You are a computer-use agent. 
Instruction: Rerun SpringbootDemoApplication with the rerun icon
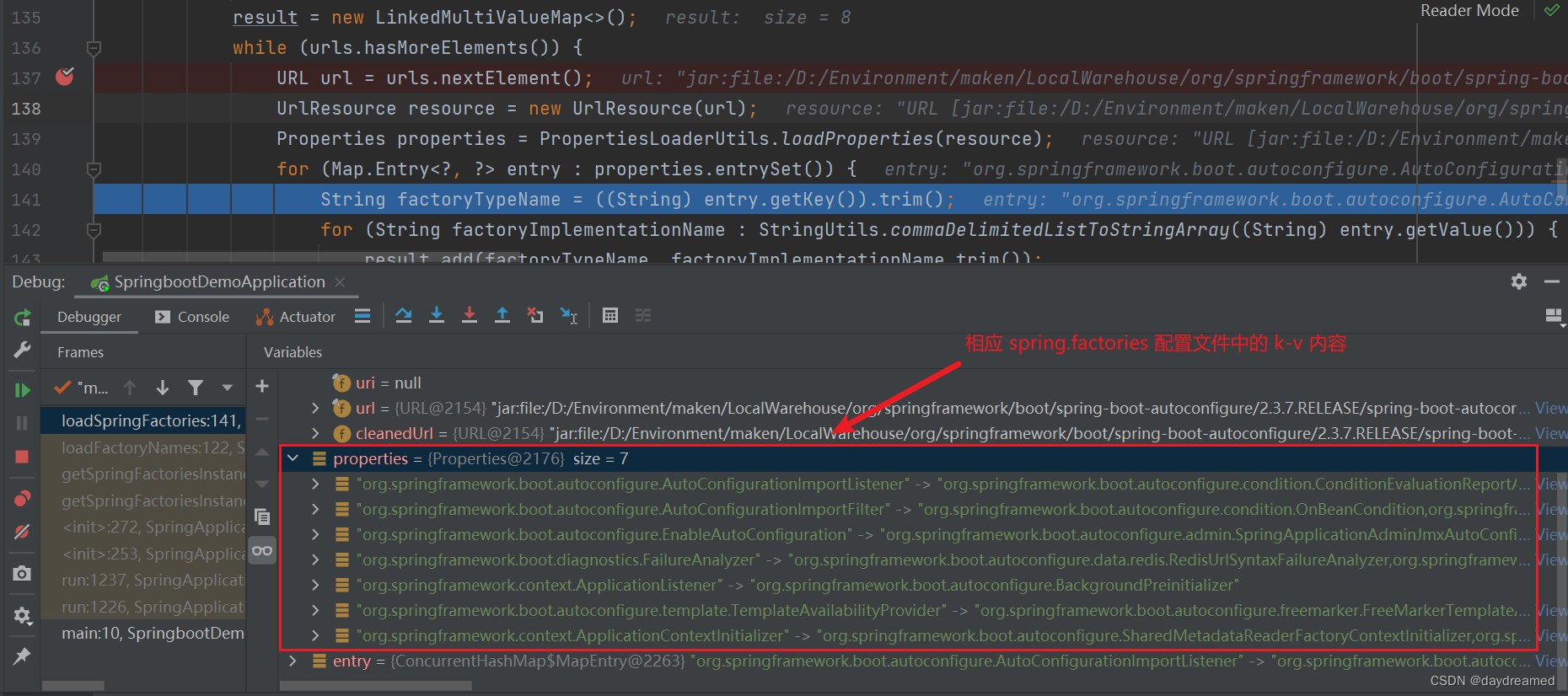tap(23, 318)
